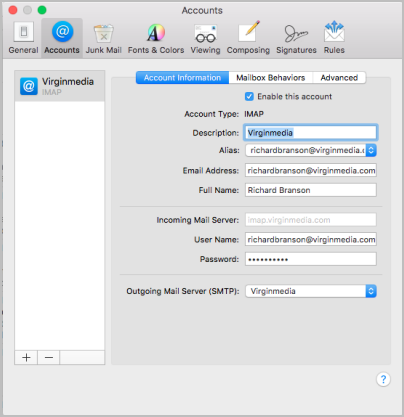Open the Composing preferences pane
Screen dimensions: 404x417
pyautogui.click(x=248, y=38)
